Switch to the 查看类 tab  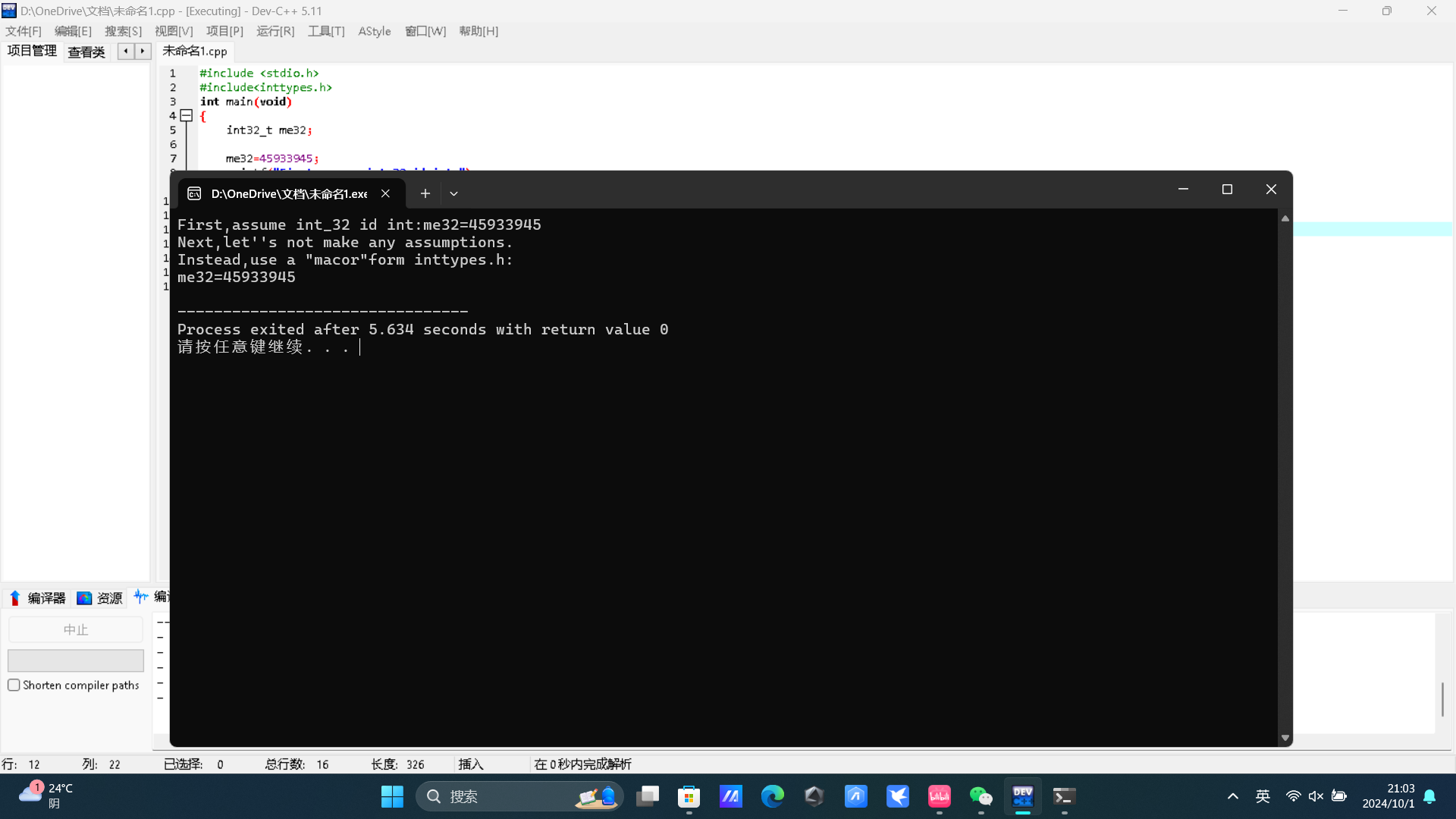click(x=86, y=52)
